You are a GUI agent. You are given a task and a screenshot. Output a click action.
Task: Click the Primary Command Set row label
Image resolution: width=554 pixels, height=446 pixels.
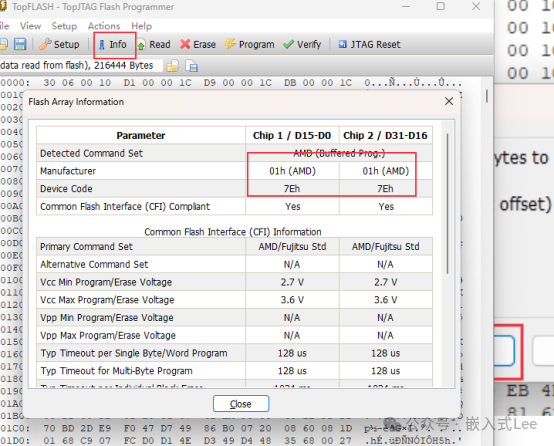pos(86,247)
